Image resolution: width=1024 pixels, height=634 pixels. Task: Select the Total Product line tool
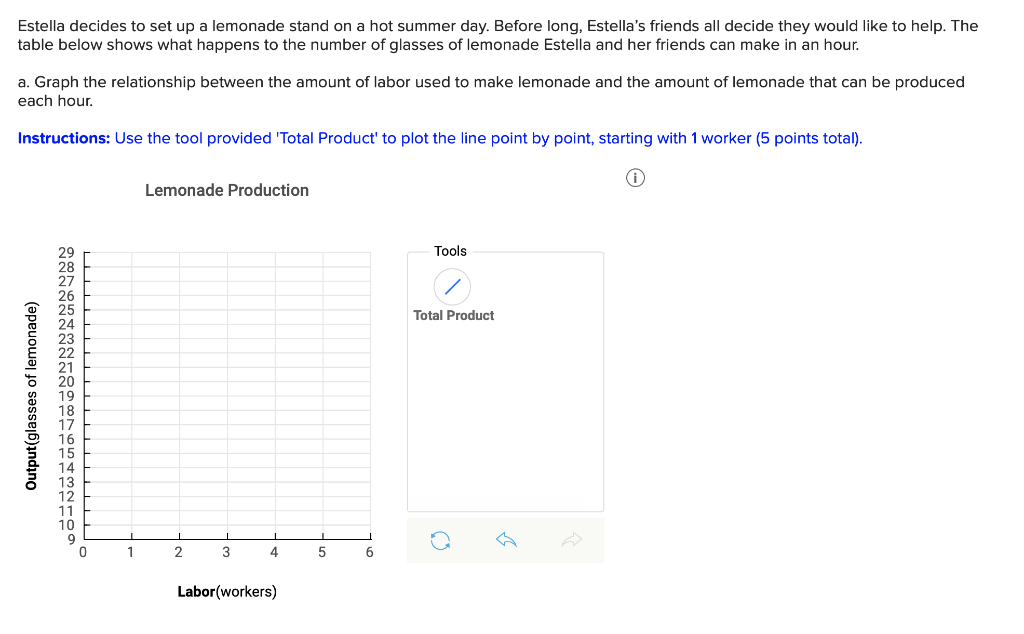point(452,287)
